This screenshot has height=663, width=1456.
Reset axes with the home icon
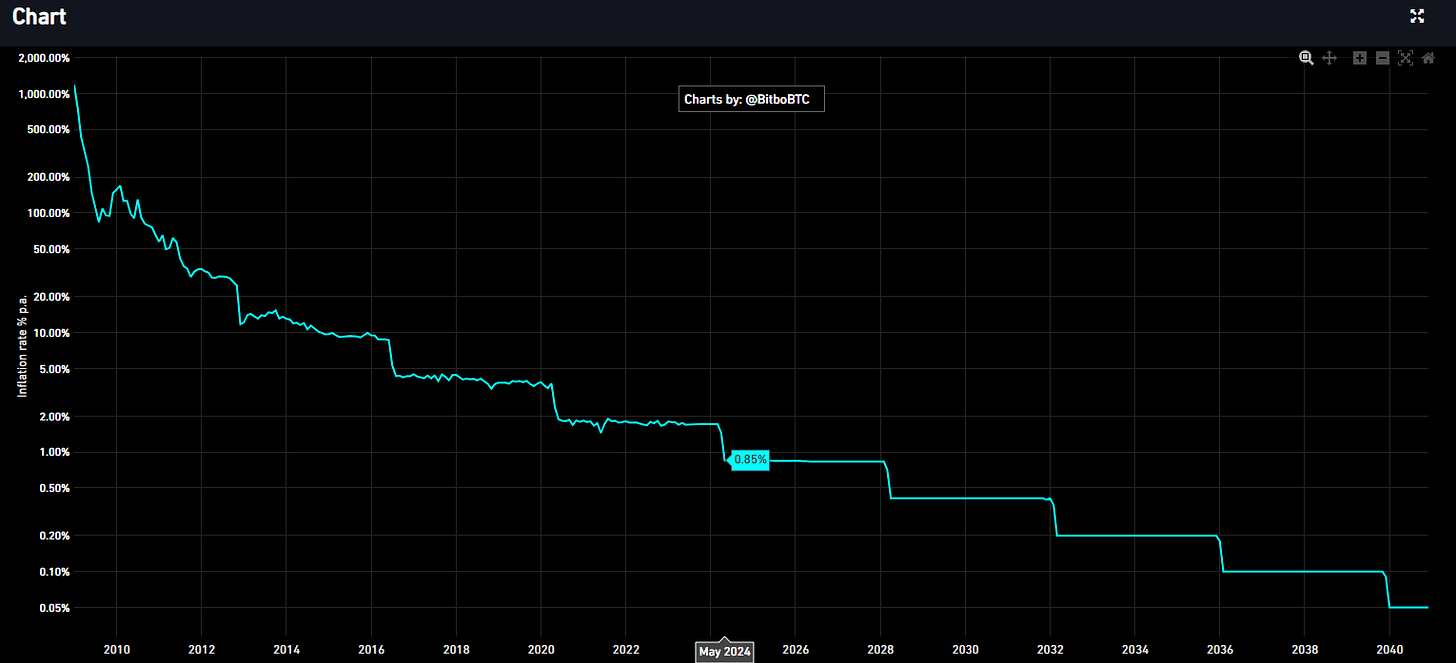[x=1428, y=58]
